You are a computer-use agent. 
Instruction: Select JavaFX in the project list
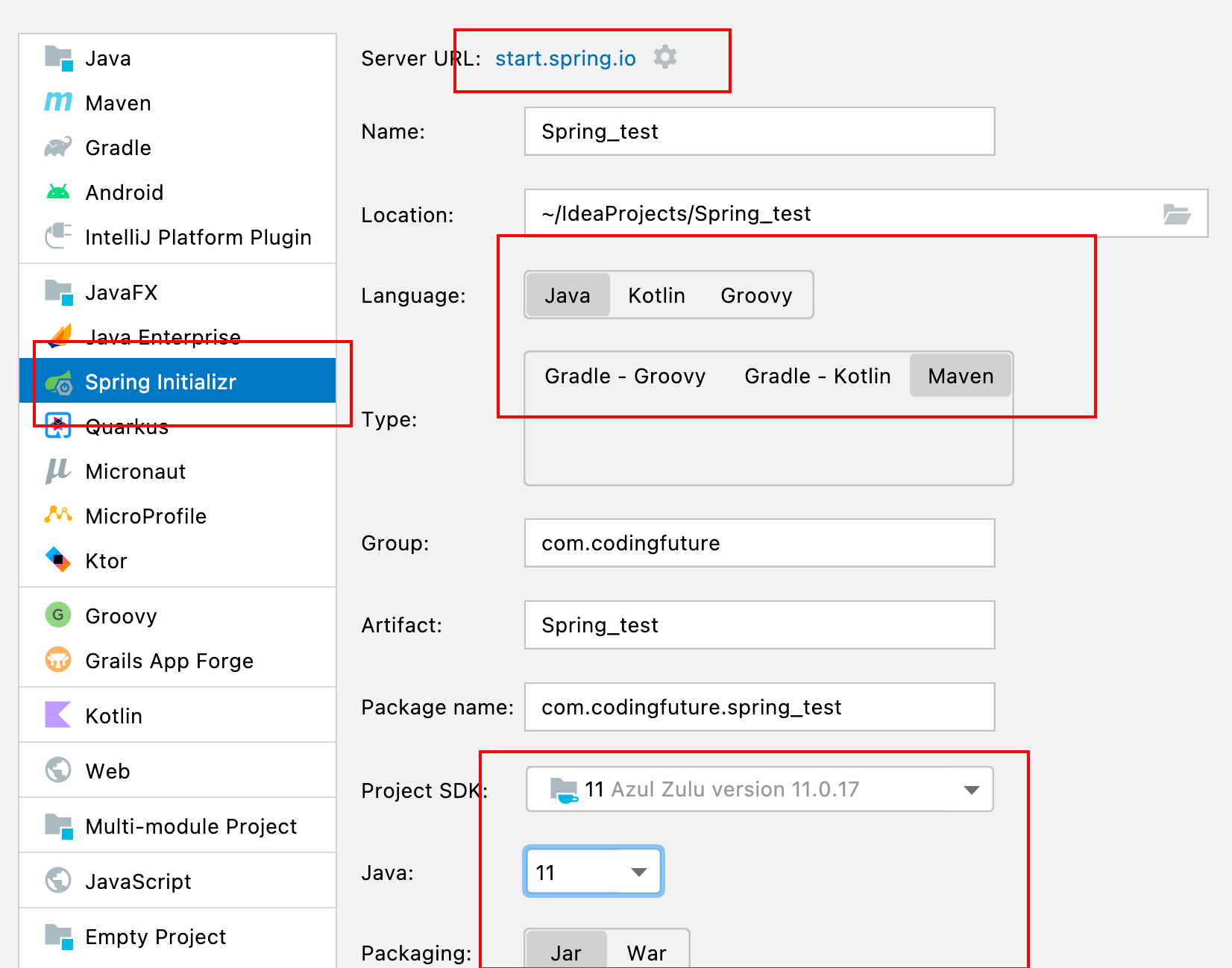click(x=177, y=292)
